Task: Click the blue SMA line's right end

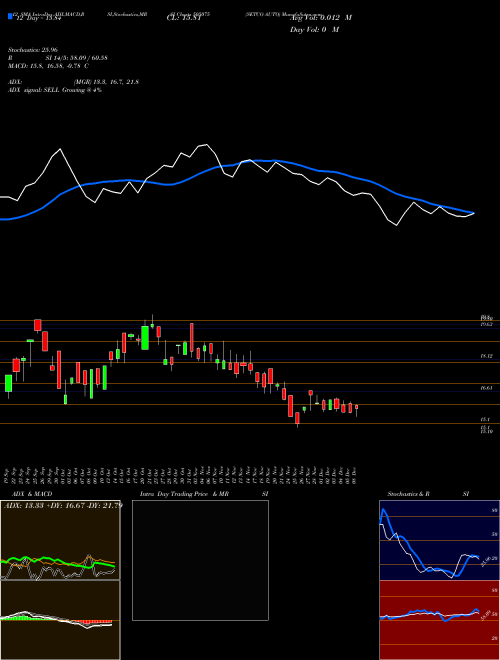Action: click(x=473, y=213)
